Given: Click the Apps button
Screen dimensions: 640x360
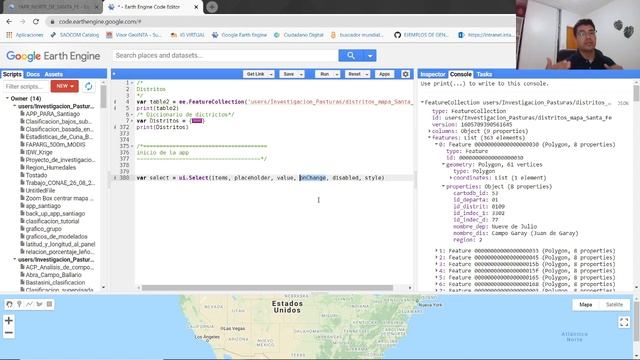Looking at the screenshot, I should (x=384, y=74).
